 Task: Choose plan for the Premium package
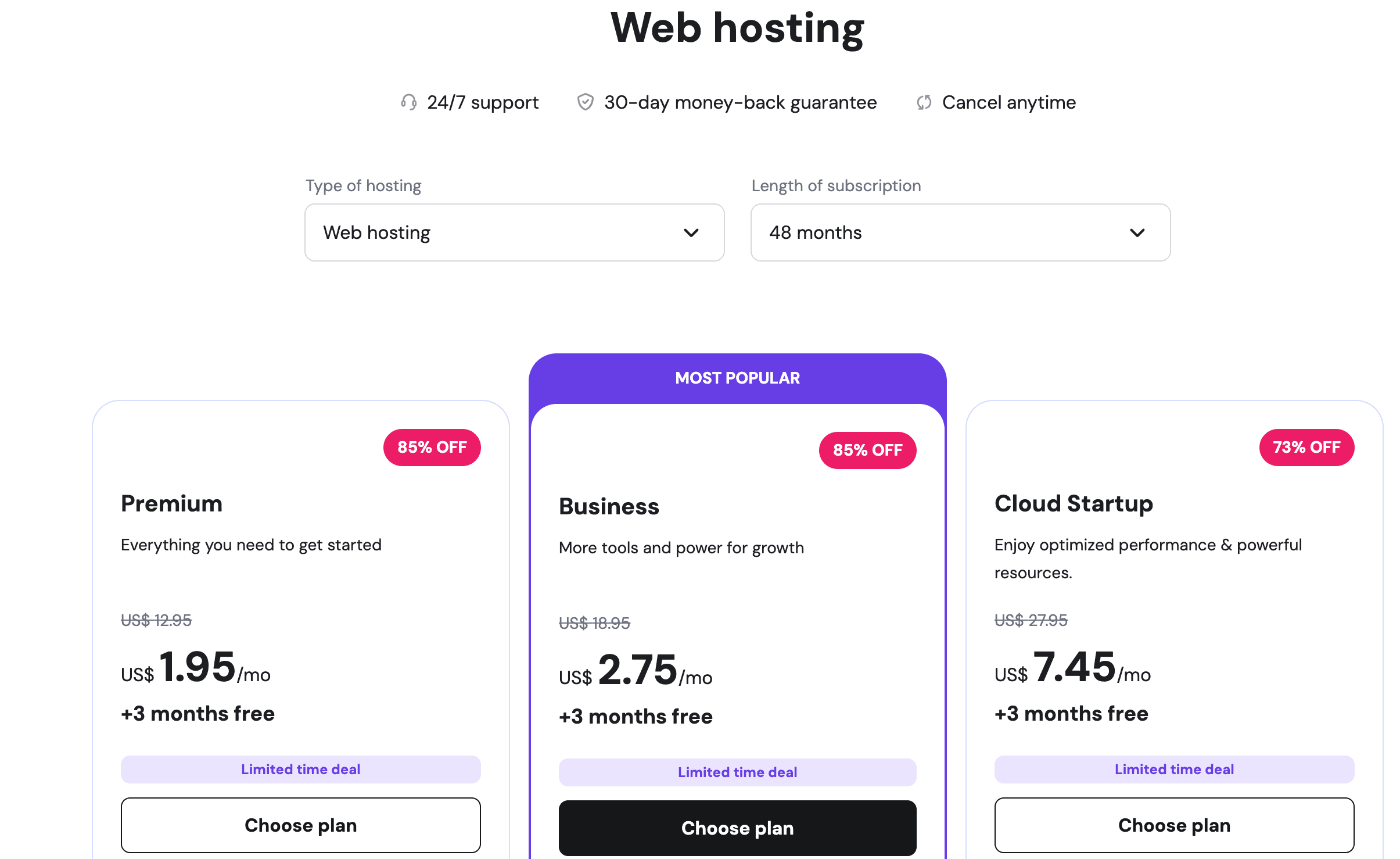tap(300, 825)
